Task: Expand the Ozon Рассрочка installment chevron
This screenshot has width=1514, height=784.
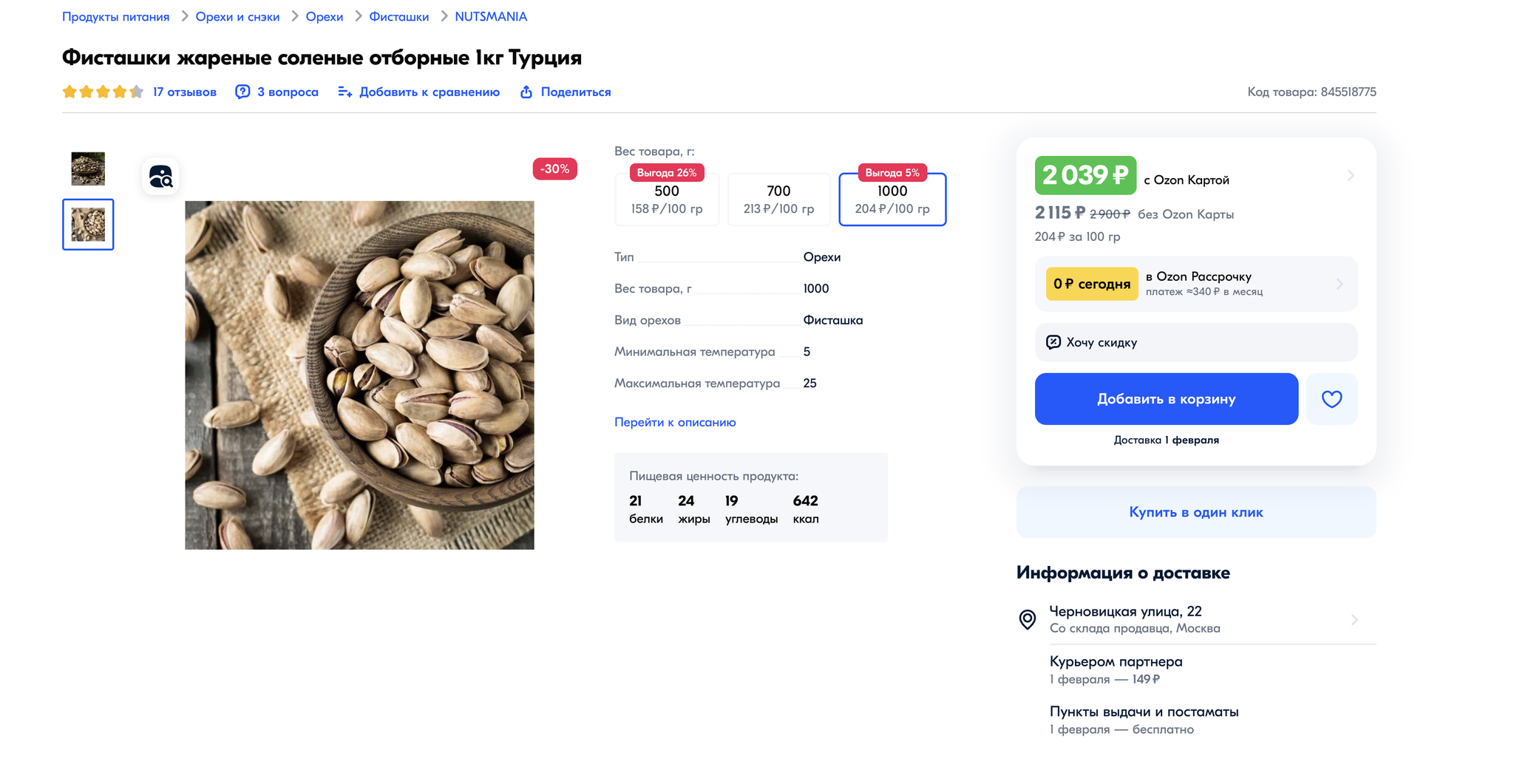Action: 1340,284
